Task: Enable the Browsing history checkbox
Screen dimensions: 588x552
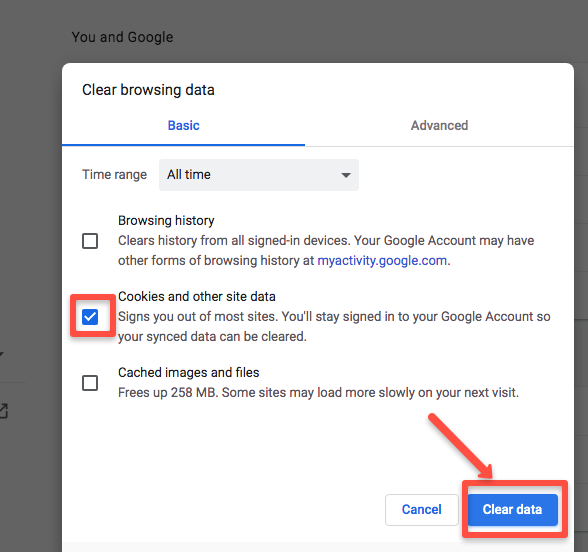Action: coord(90,241)
